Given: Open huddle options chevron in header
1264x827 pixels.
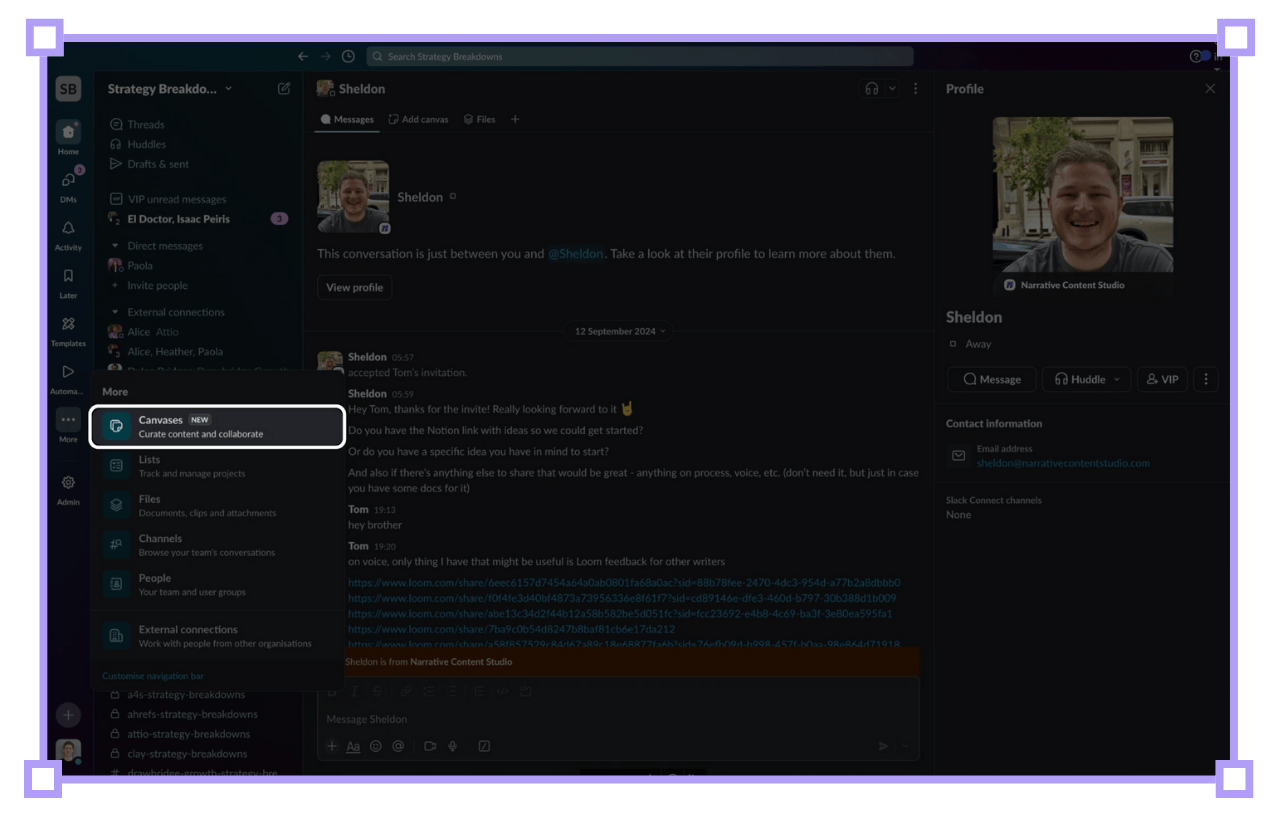Looking at the screenshot, I should 892,89.
